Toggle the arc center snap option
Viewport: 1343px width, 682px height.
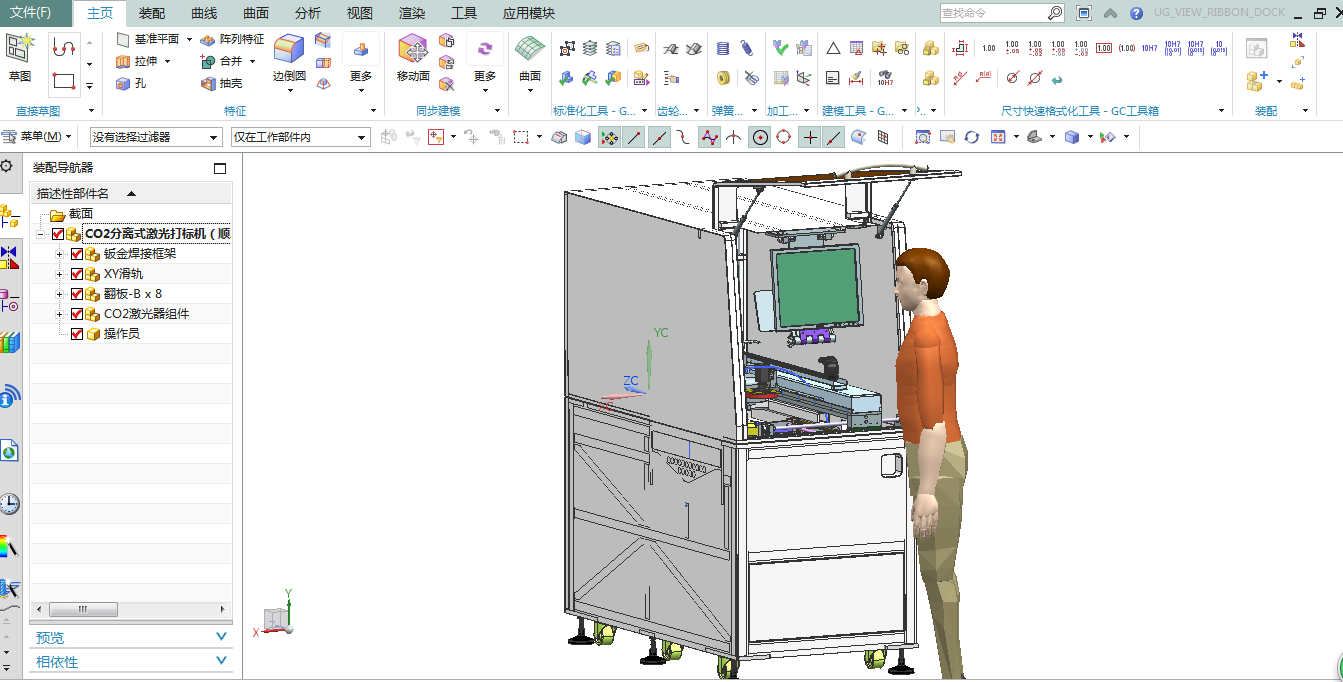coord(760,137)
